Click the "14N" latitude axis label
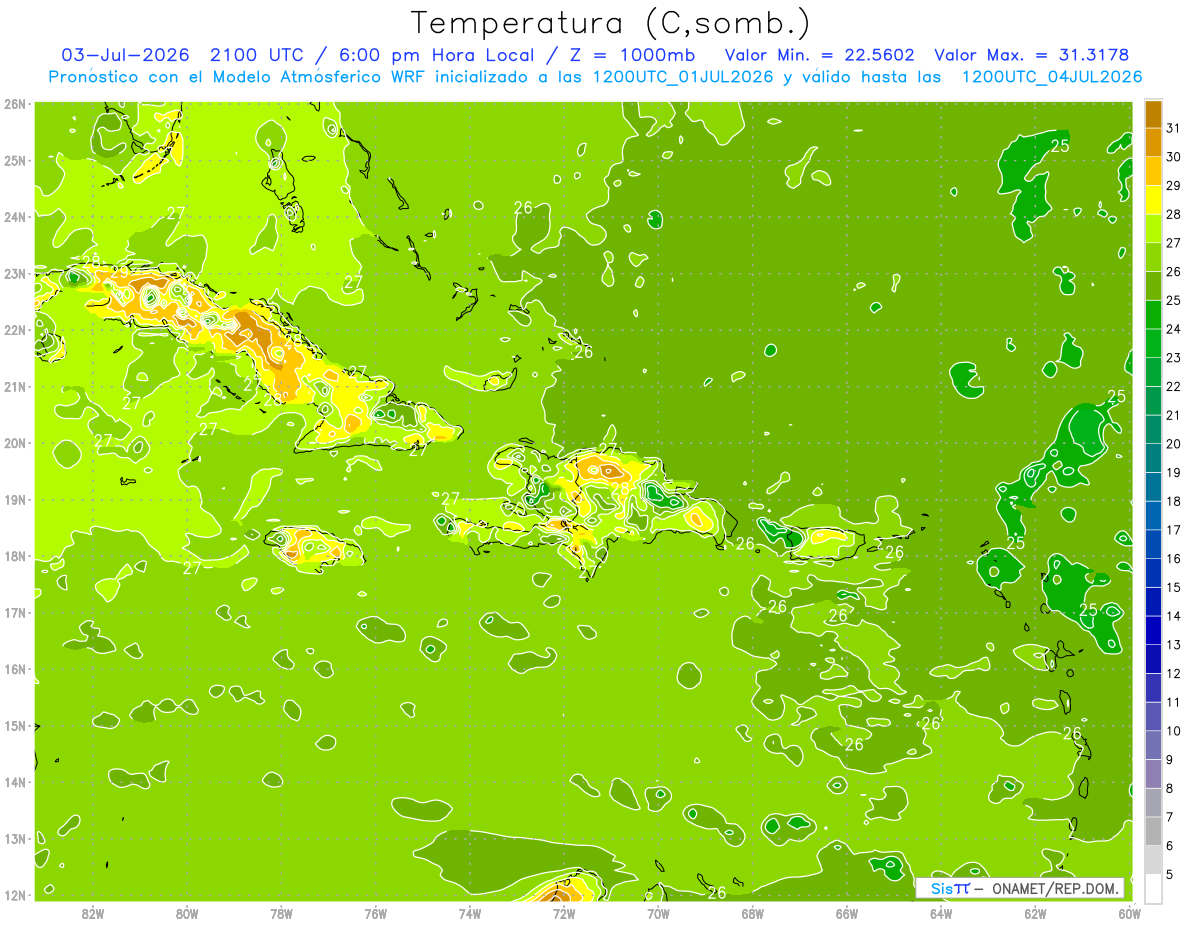 pos(15,782)
